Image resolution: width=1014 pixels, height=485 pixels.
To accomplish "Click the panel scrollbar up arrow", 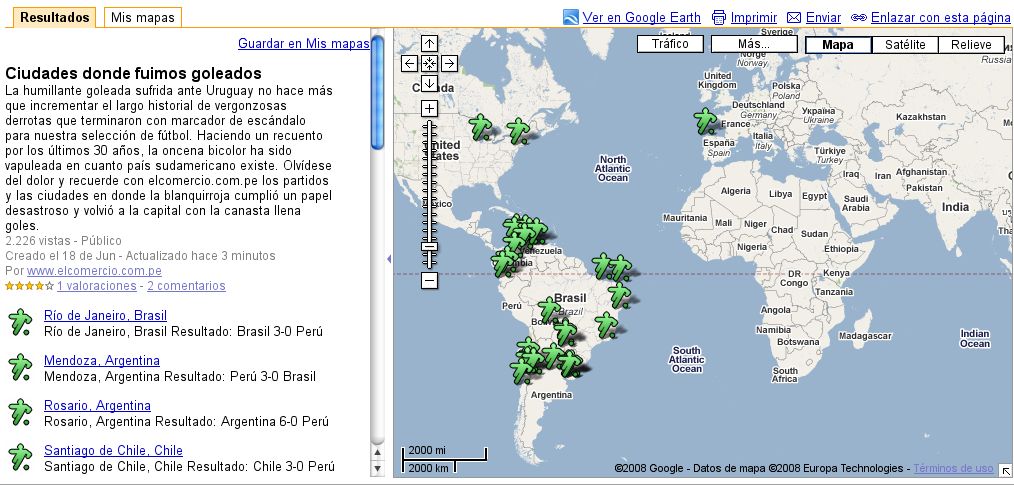I will [378, 452].
